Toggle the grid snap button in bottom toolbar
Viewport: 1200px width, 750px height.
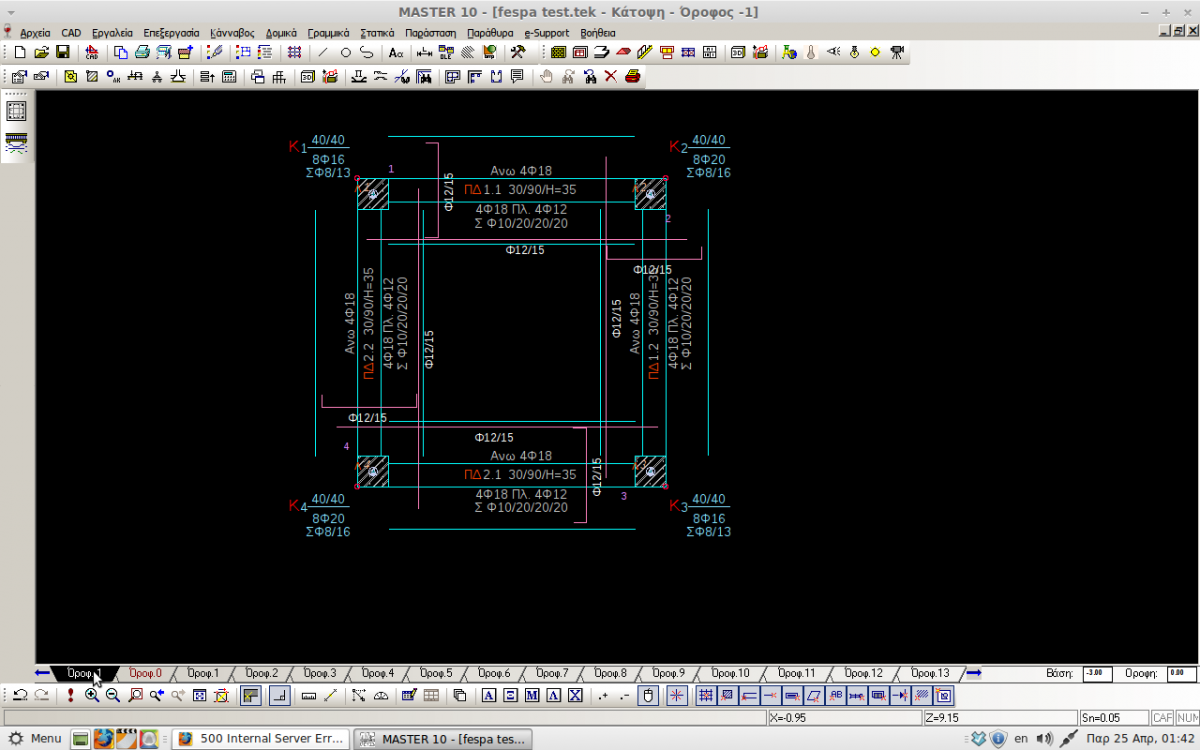tap(705, 696)
